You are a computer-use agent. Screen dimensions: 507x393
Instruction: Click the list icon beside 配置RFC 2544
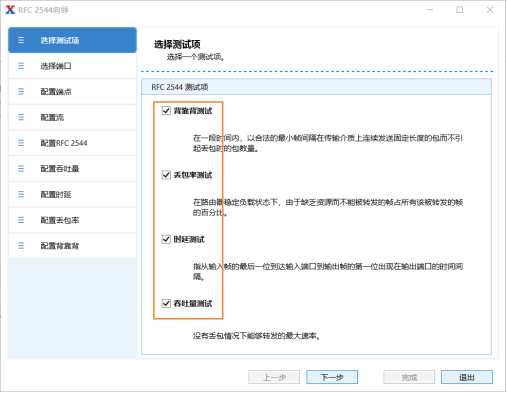tap(21, 143)
